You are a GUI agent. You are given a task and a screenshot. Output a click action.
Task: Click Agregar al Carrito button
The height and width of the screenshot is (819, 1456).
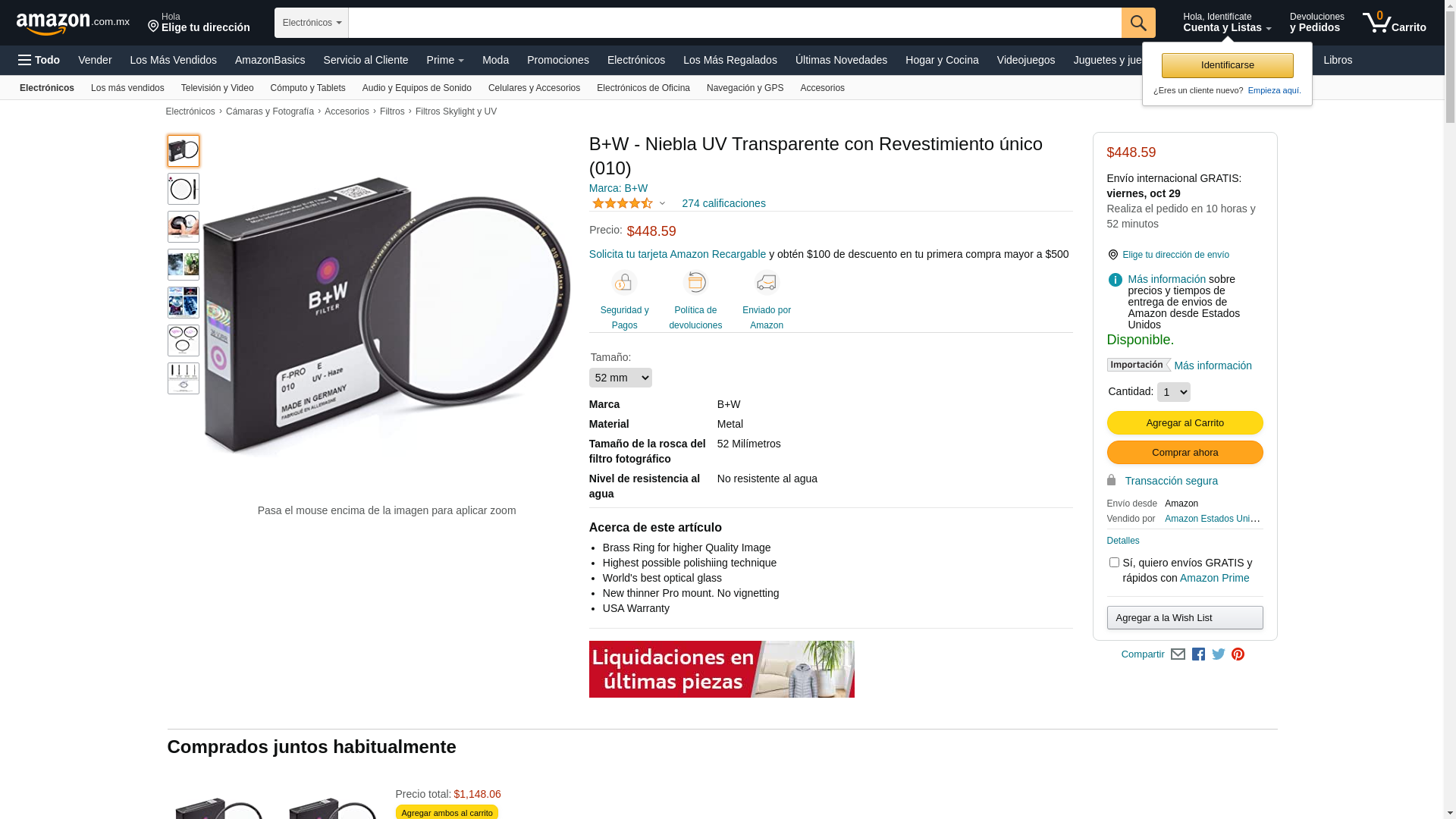coord(1185,423)
